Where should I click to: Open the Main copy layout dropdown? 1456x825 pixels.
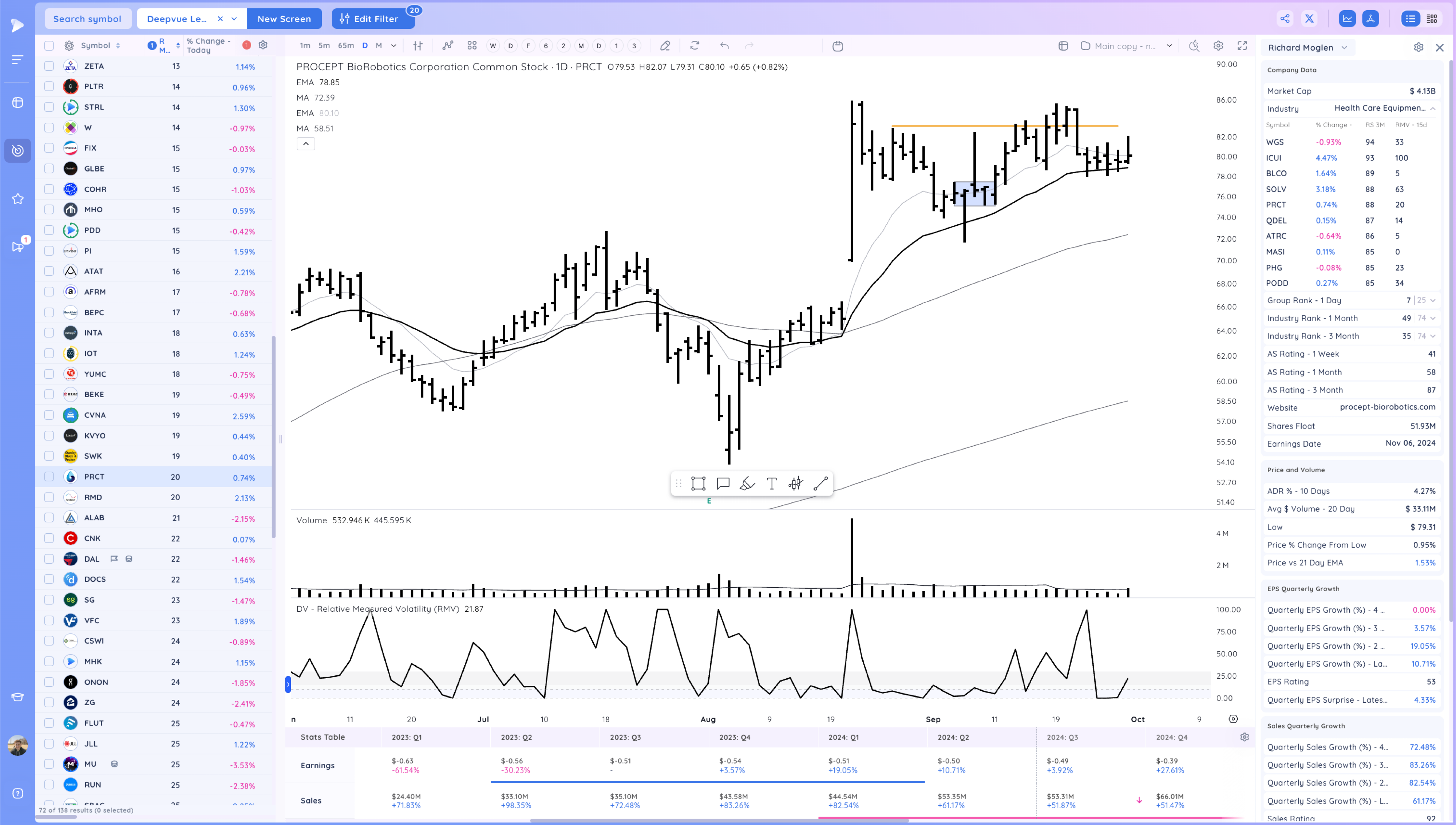coord(1169,46)
